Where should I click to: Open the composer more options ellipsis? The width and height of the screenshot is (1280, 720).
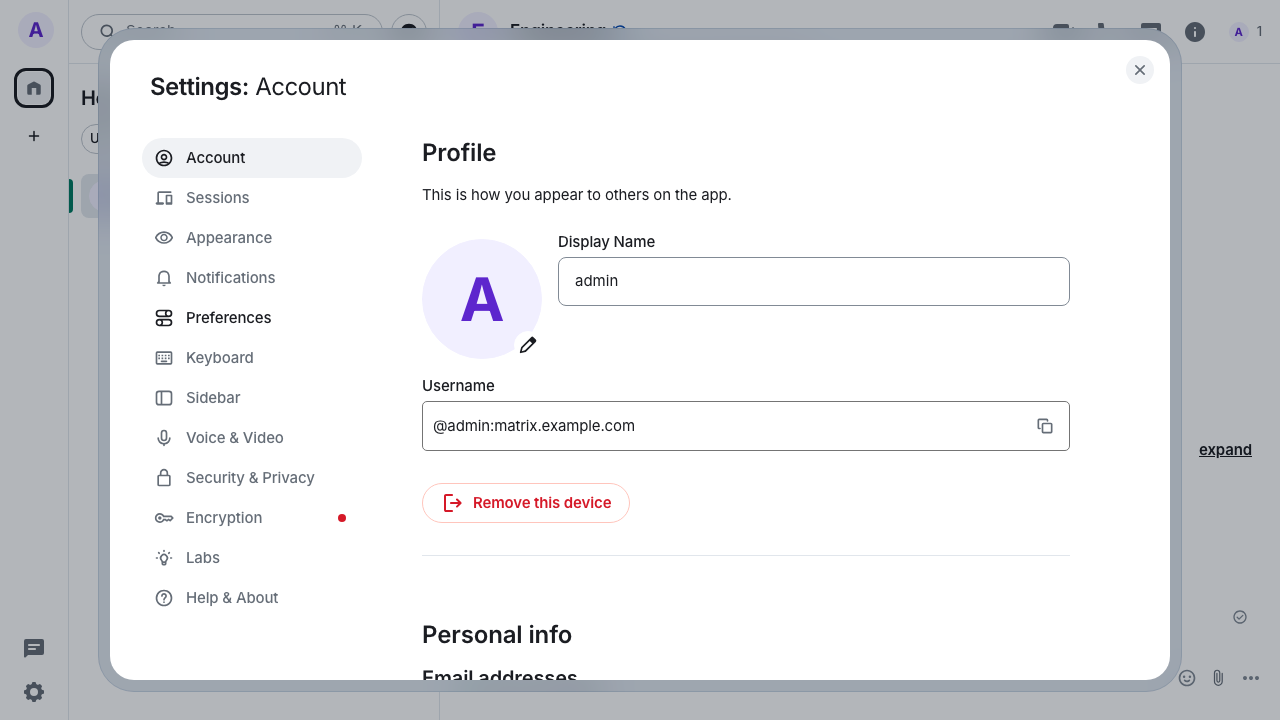1251,678
